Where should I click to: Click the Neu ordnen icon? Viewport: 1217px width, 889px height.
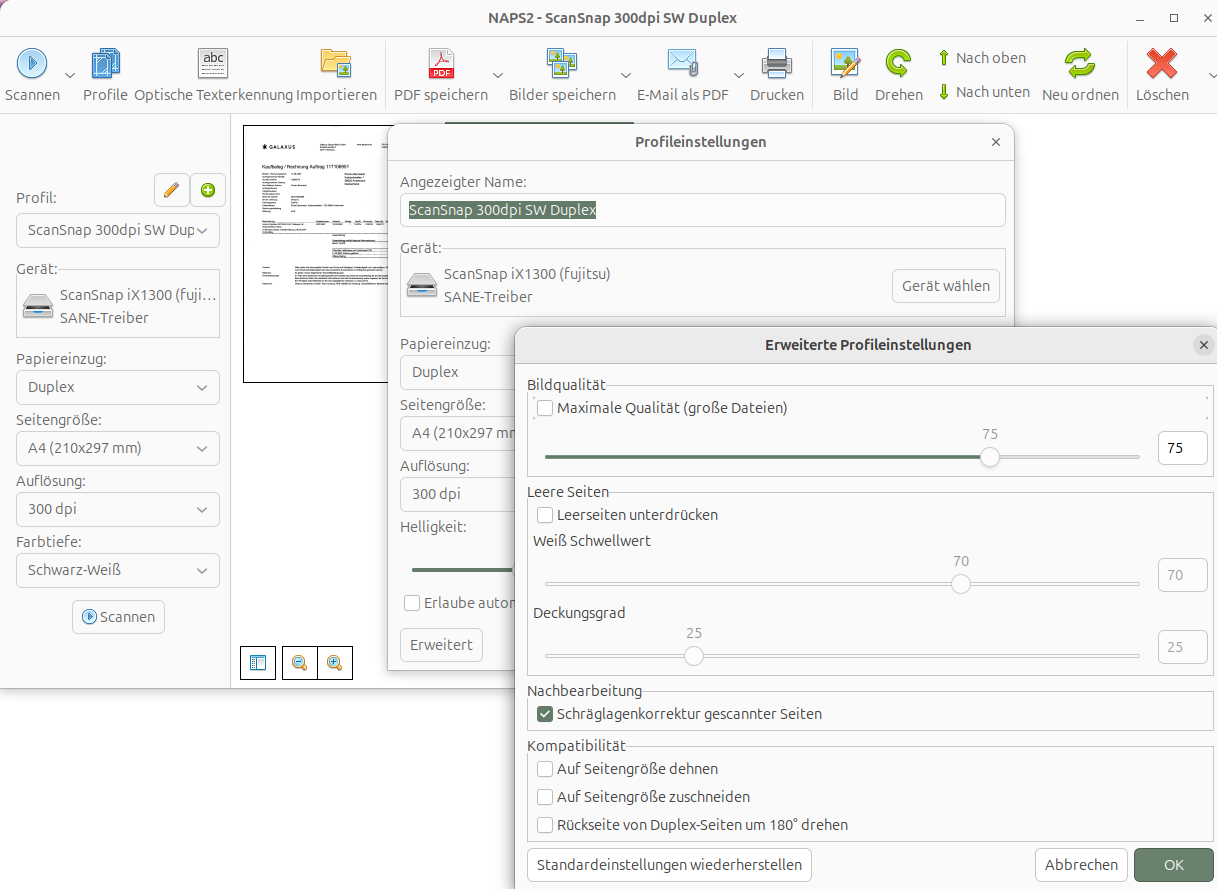1080,64
